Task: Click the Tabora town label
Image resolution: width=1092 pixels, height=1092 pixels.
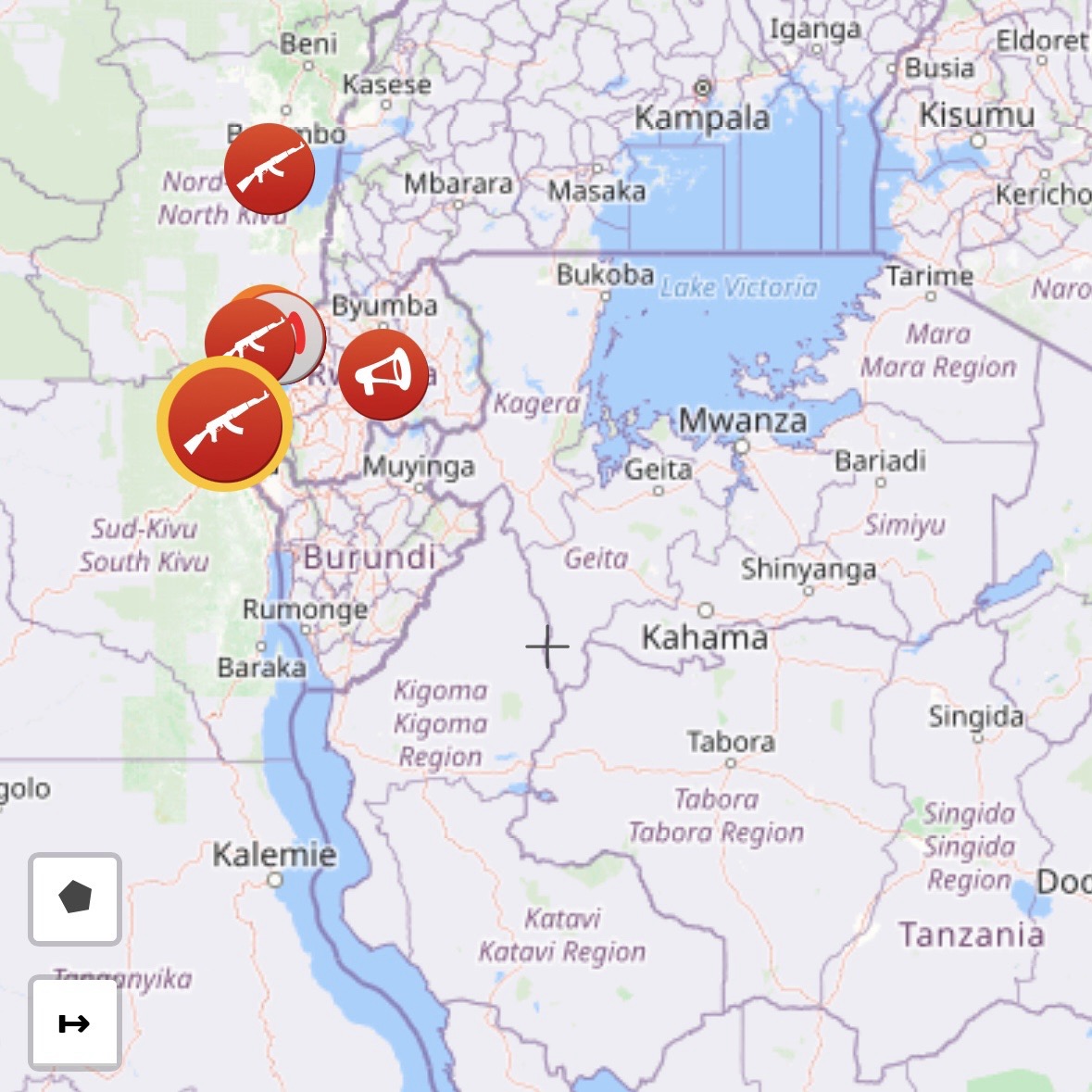Action: pos(732,741)
